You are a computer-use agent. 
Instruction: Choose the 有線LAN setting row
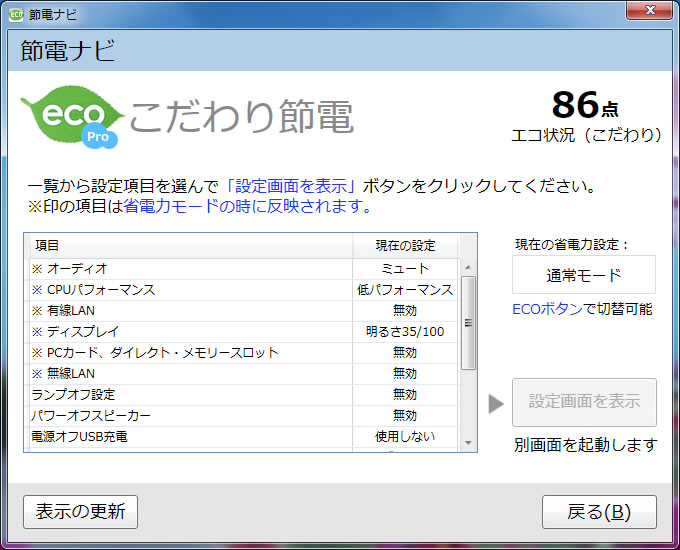point(190,311)
